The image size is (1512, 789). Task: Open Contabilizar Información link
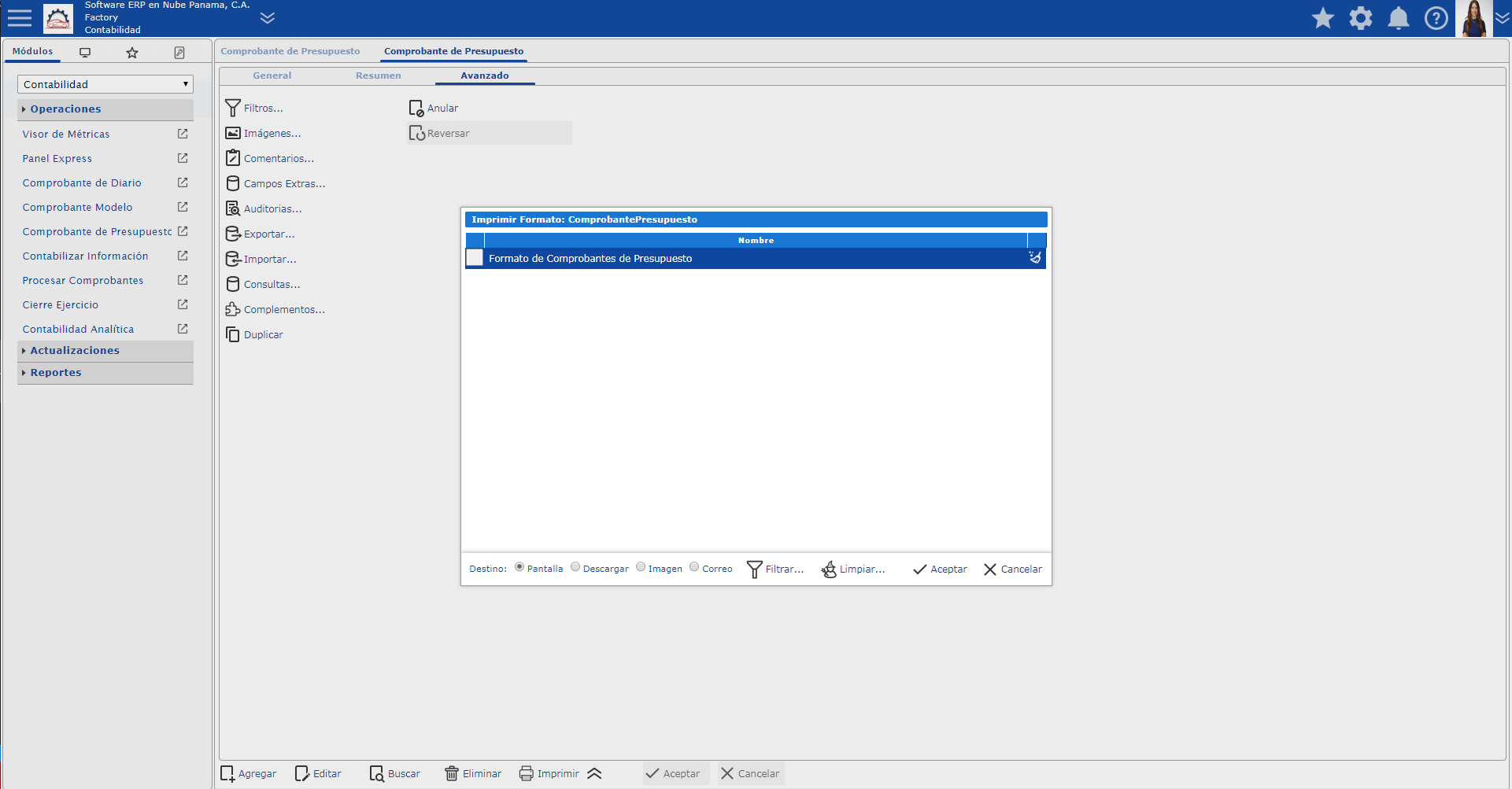85,256
